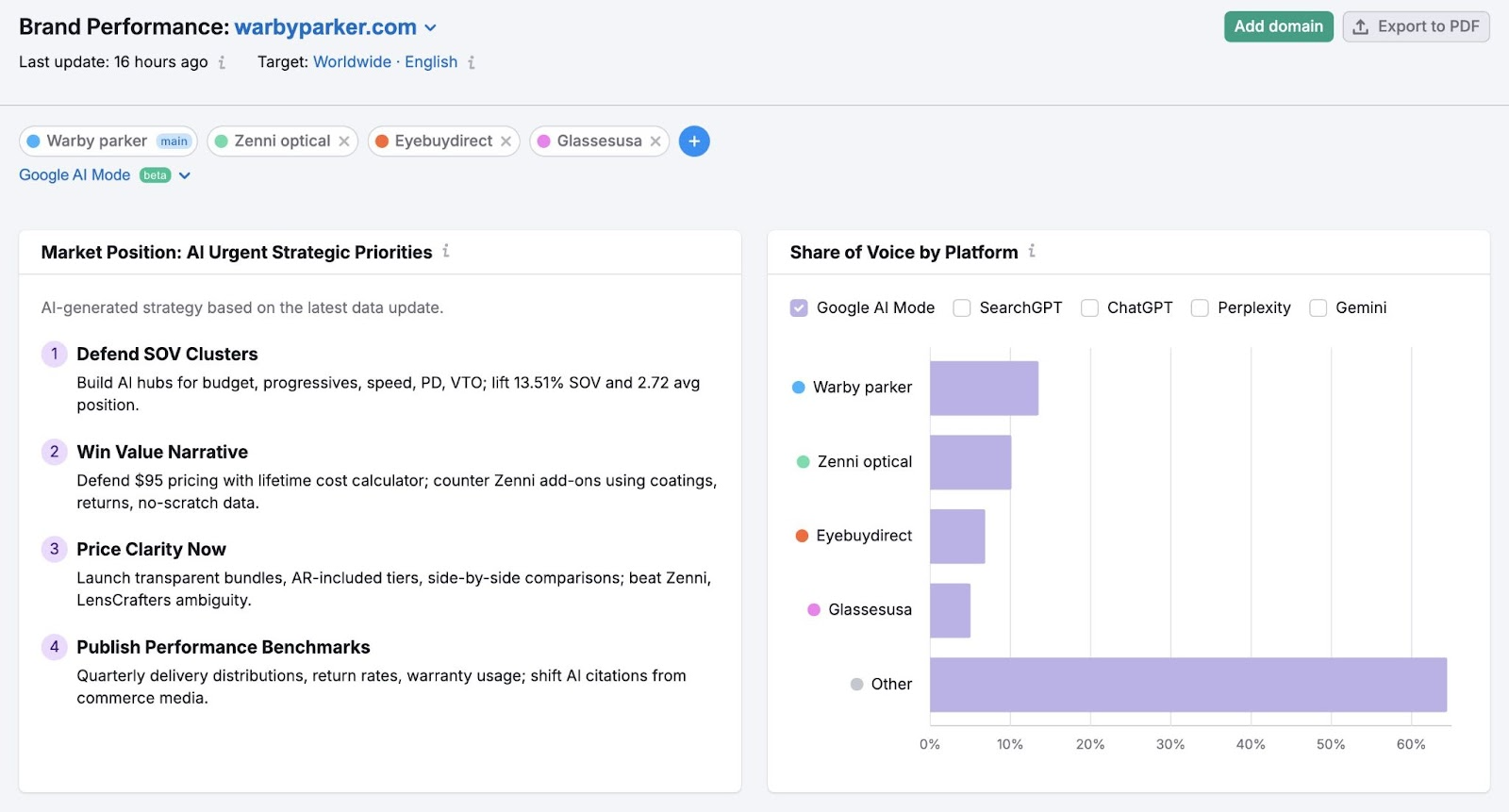
Task: Click the English language link
Action: [x=431, y=62]
